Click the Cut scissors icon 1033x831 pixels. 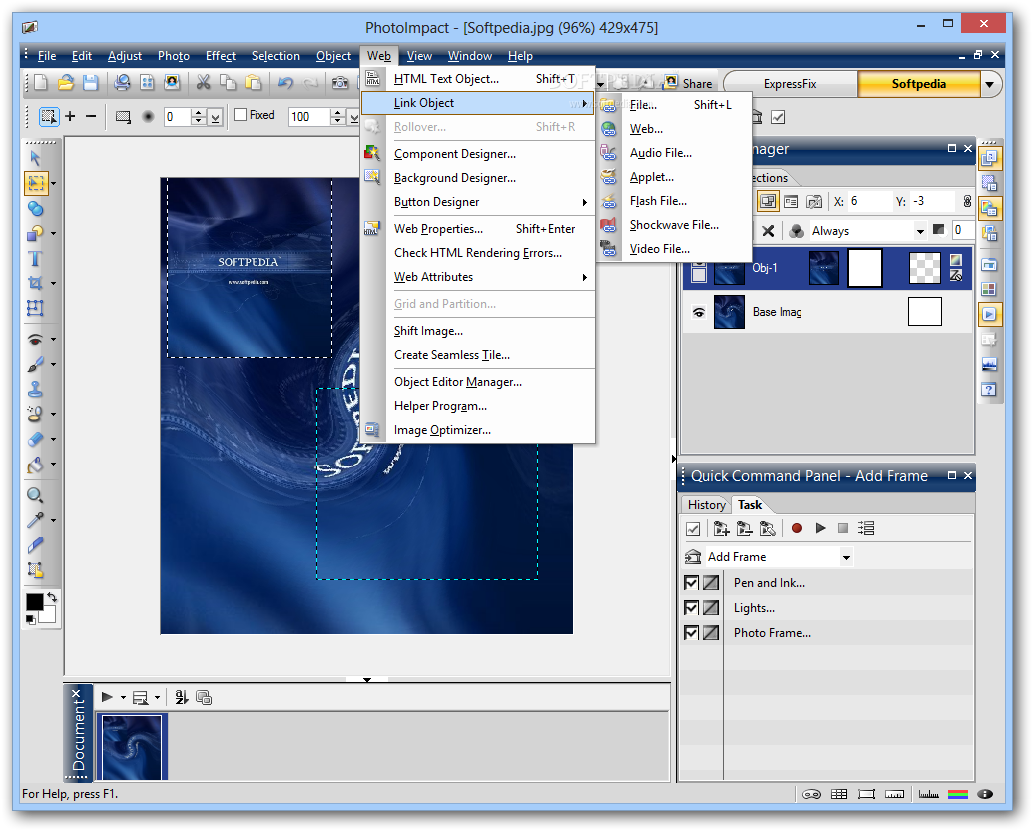point(204,82)
